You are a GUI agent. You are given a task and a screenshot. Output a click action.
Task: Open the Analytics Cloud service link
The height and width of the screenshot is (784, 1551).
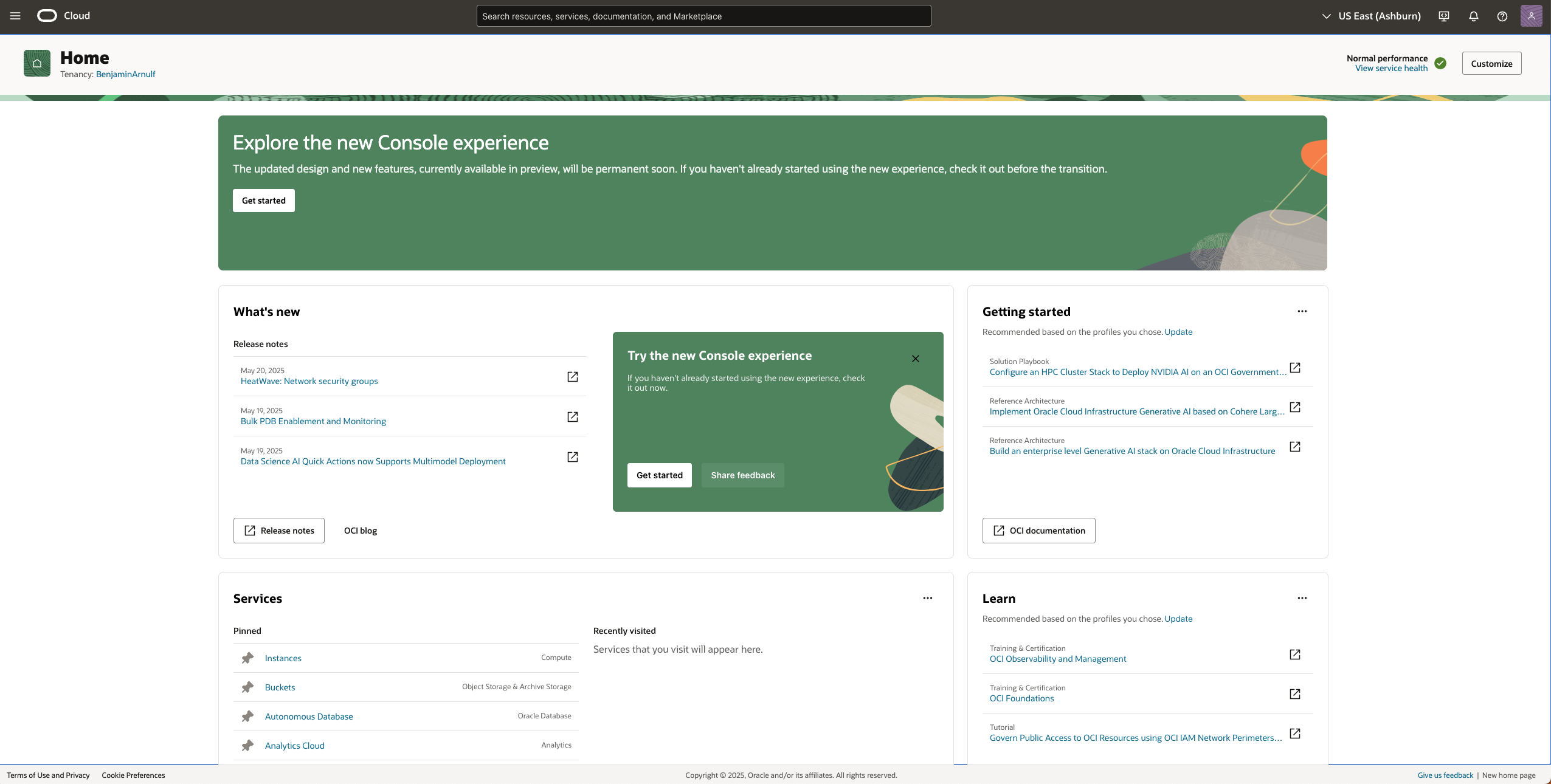click(295, 746)
